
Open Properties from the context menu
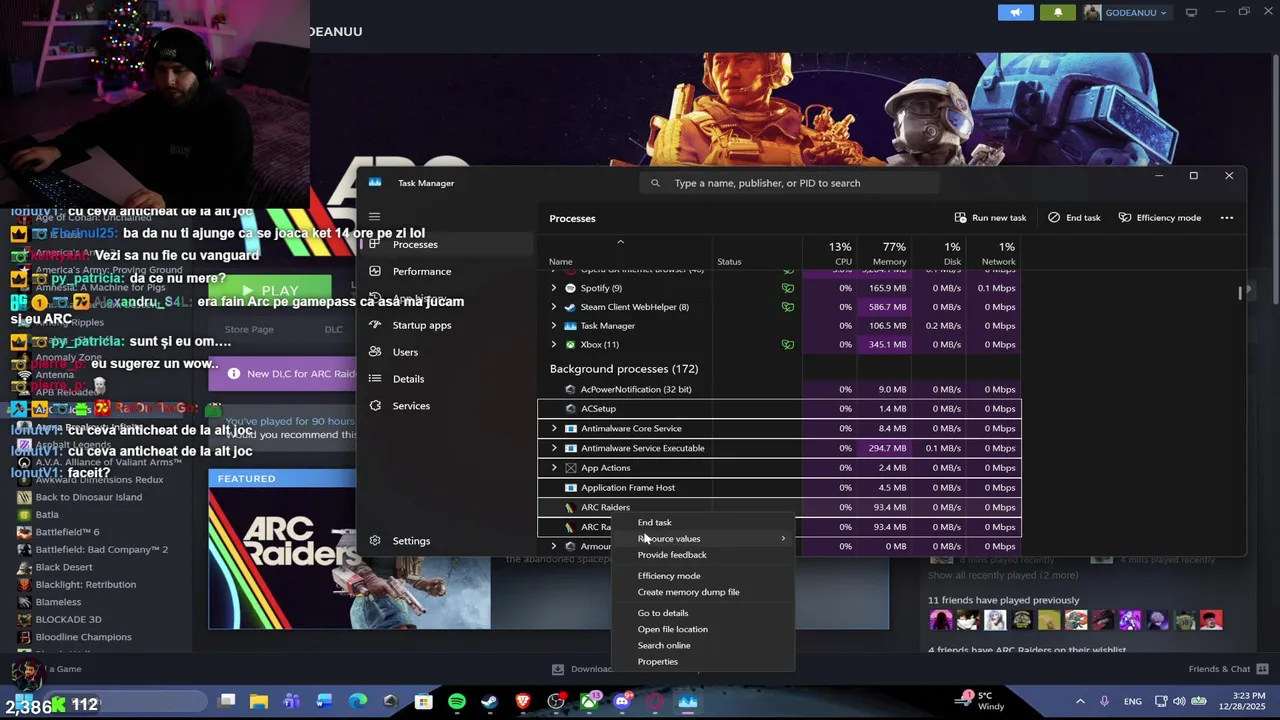tap(658, 662)
